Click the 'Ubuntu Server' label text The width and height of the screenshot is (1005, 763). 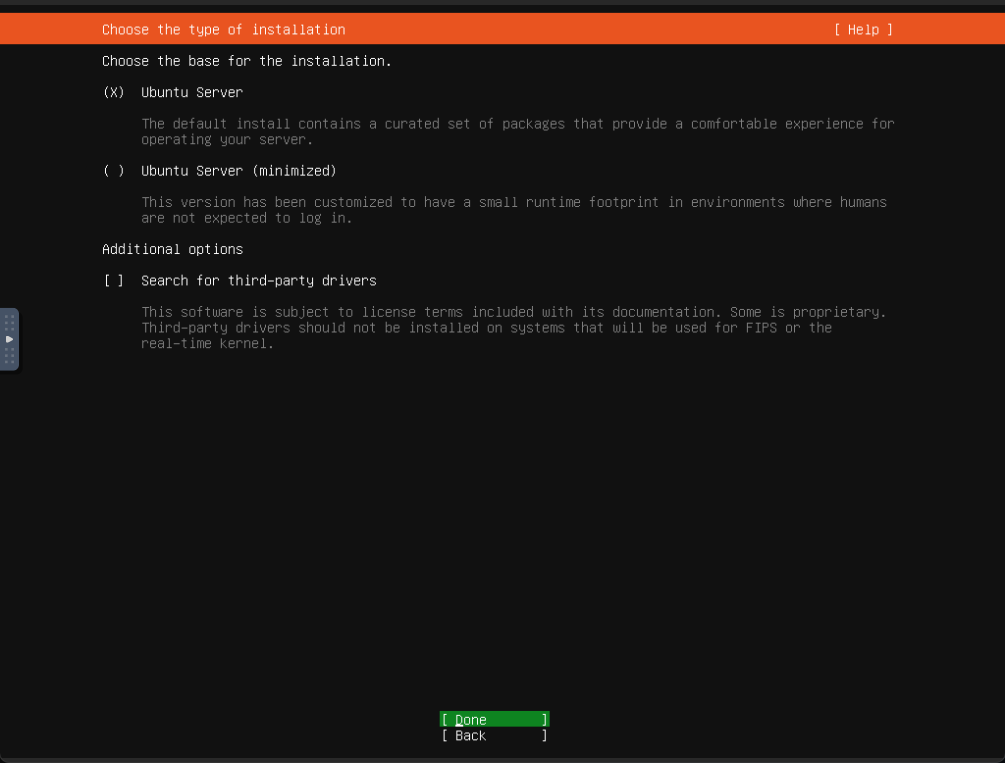click(x=192, y=92)
